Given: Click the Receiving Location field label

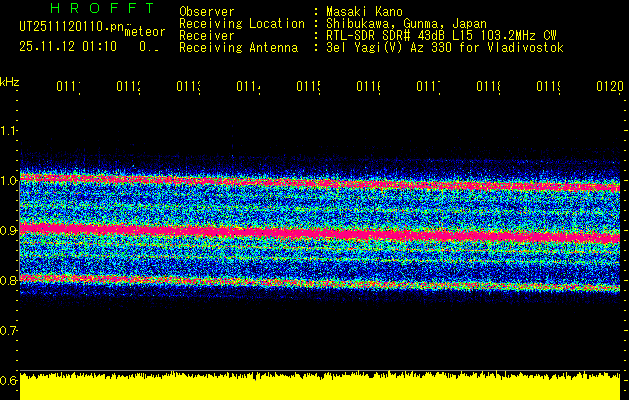Looking at the screenshot, I should tap(241, 24).
